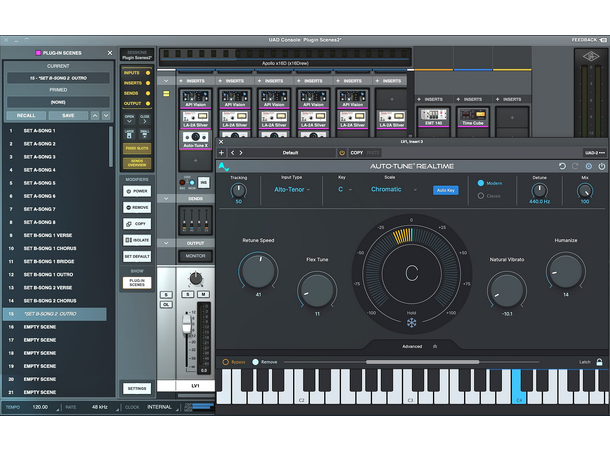The width and height of the screenshot is (610, 450).
Task: Move scene down with arrow button
Action: tap(106, 116)
